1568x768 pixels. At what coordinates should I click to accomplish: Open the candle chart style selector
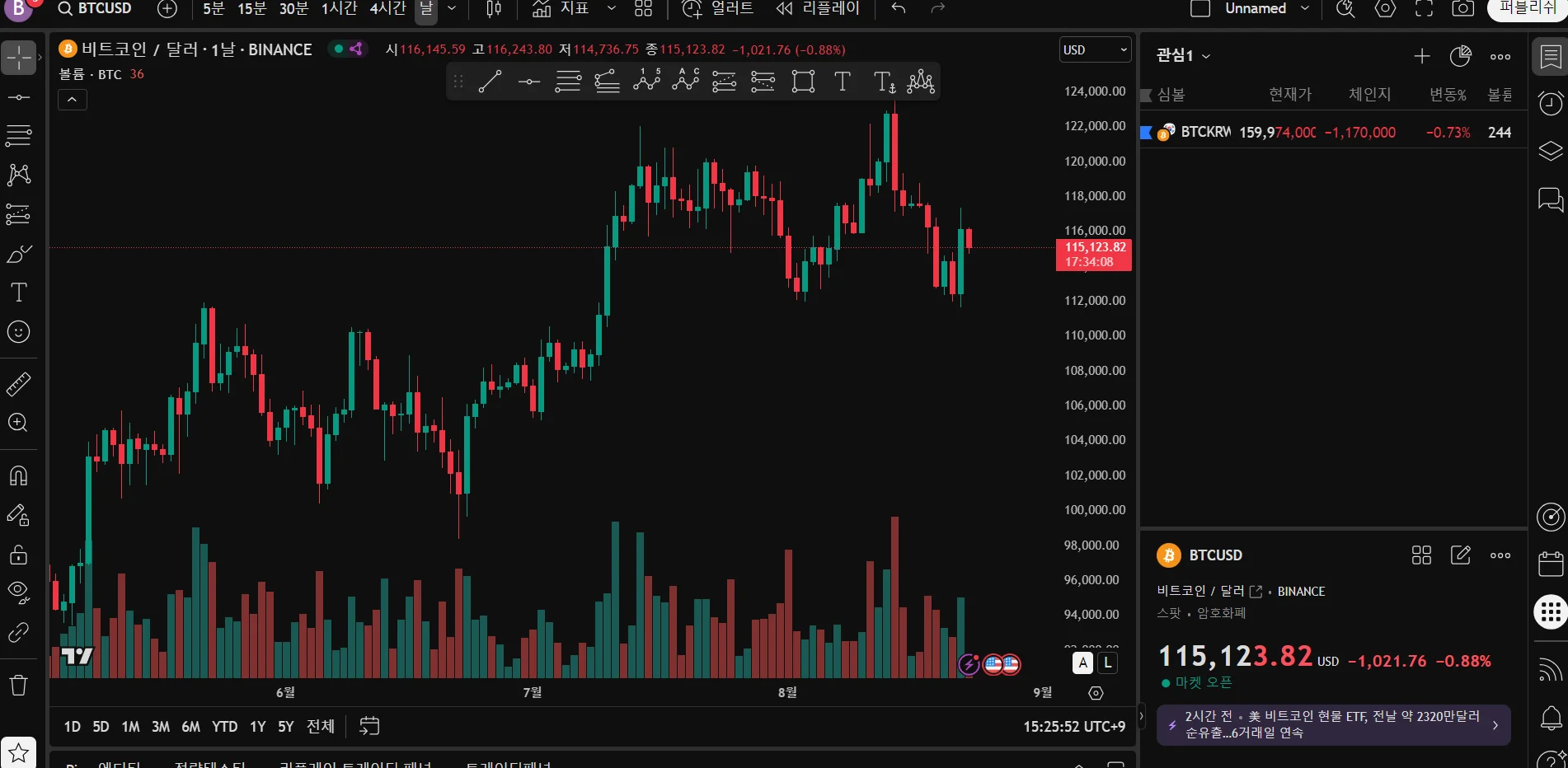pyautogui.click(x=494, y=9)
